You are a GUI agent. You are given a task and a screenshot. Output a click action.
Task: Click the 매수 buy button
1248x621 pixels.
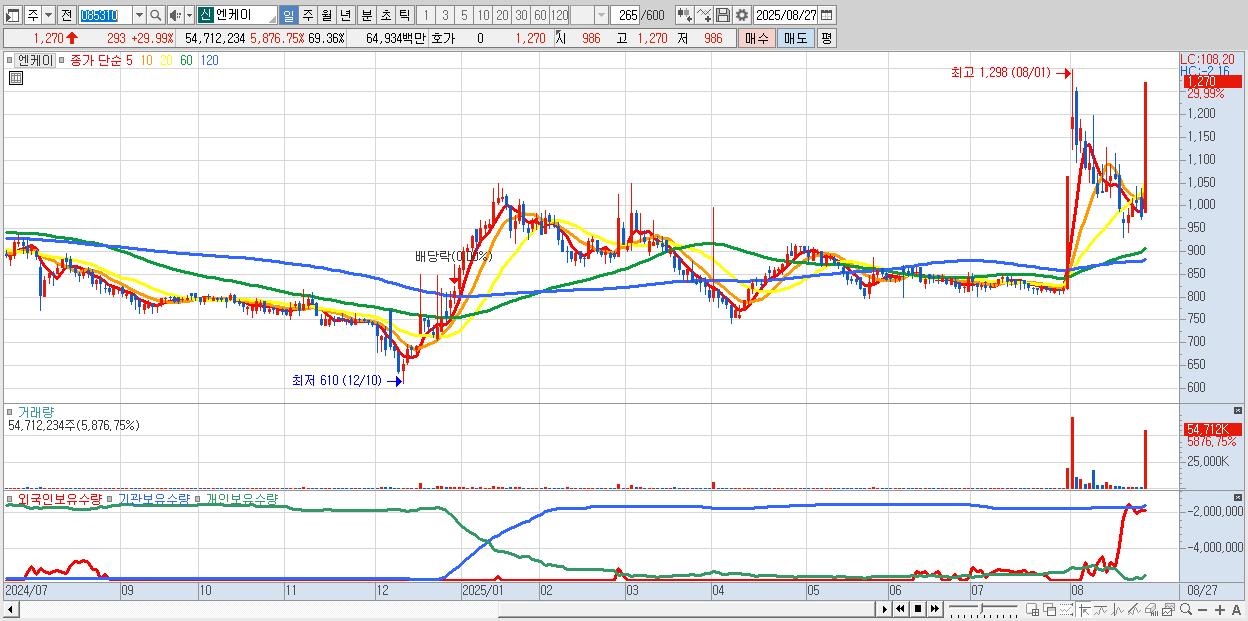pyautogui.click(x=756, y=38)
